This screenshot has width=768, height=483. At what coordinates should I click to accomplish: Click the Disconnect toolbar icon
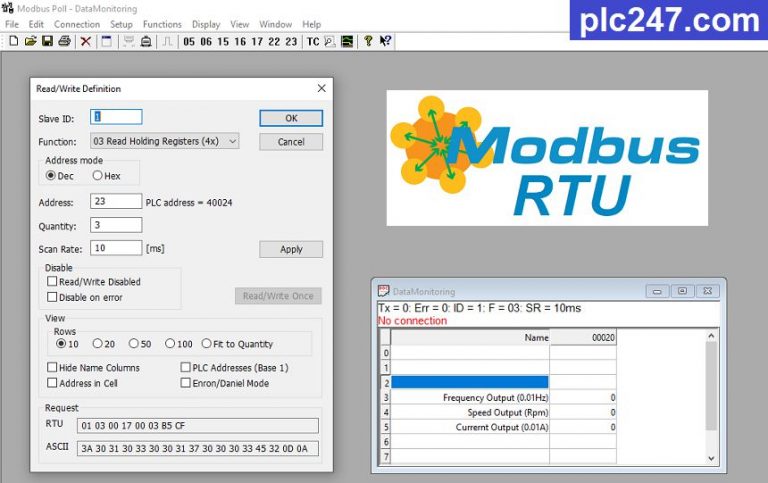tap(145, 41)
